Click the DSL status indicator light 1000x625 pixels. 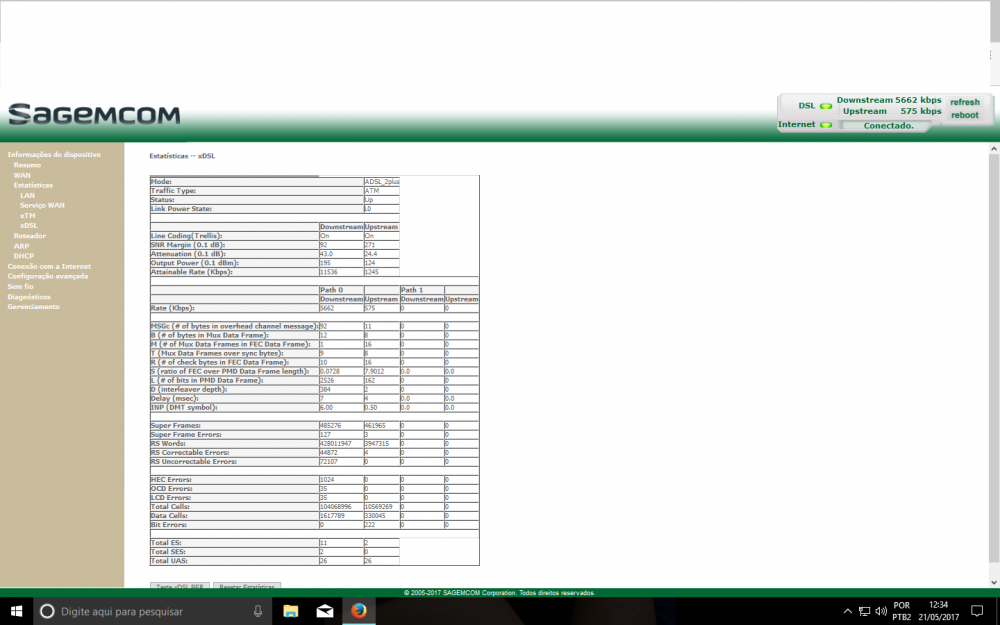click(826, 104)
